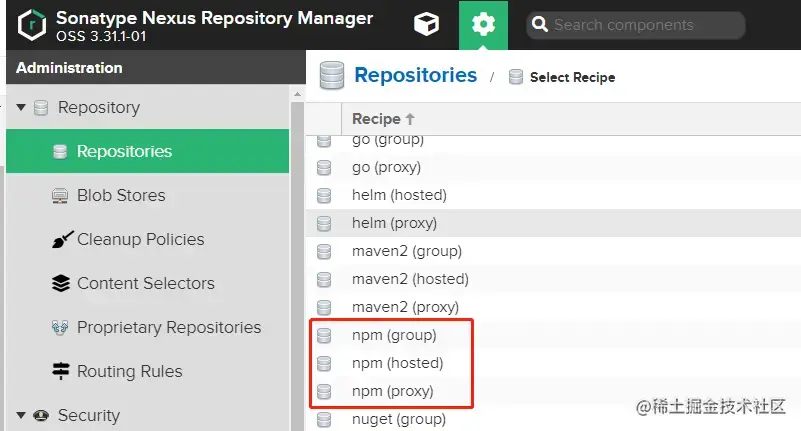
Task: Click the nuget (group) row icon
Action: (324, 420)
